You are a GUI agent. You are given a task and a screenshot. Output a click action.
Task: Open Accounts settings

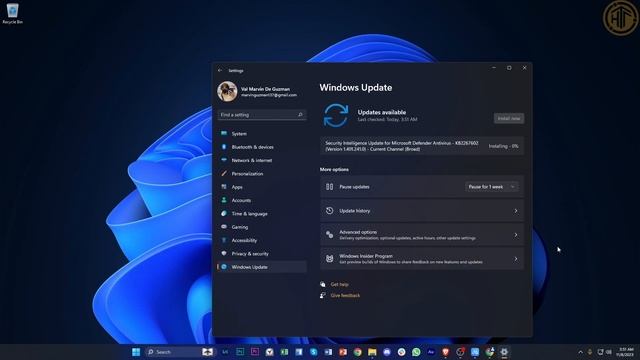pyautogui.click(x=262, y=200)
